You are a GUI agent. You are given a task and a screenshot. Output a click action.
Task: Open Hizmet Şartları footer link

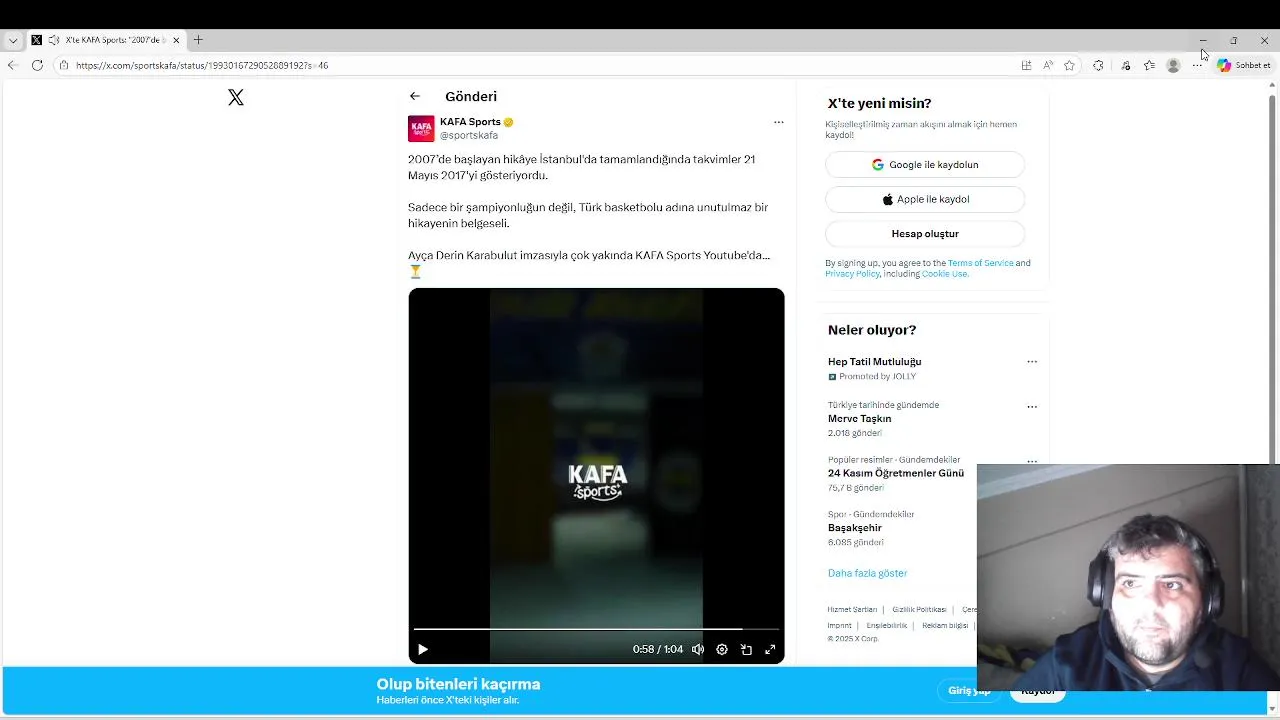click(x=852, y=609)
